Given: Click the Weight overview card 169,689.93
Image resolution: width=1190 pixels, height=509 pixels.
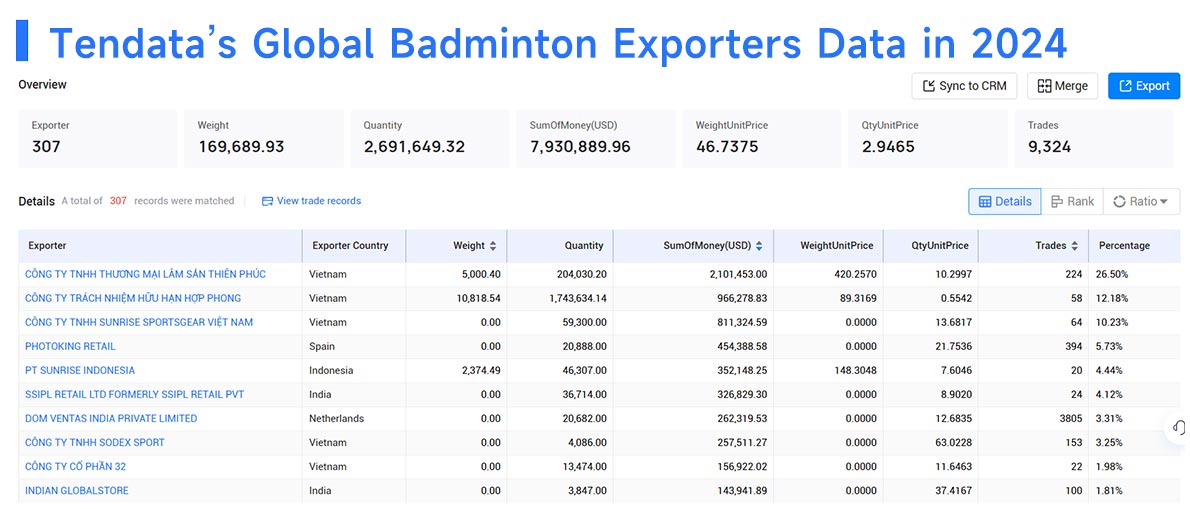Looking at the screenshot, I should click(x=263, y=139).
